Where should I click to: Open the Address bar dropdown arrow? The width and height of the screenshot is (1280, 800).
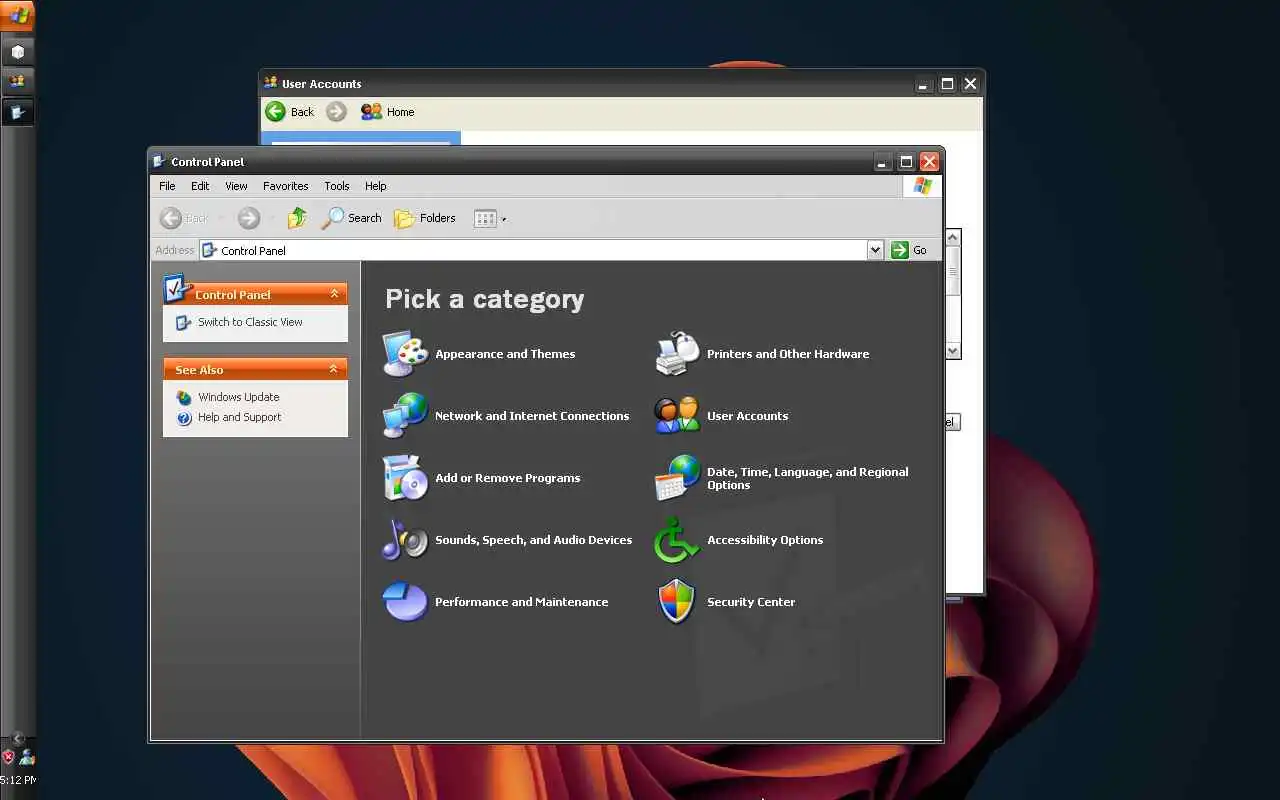[875, 250]
